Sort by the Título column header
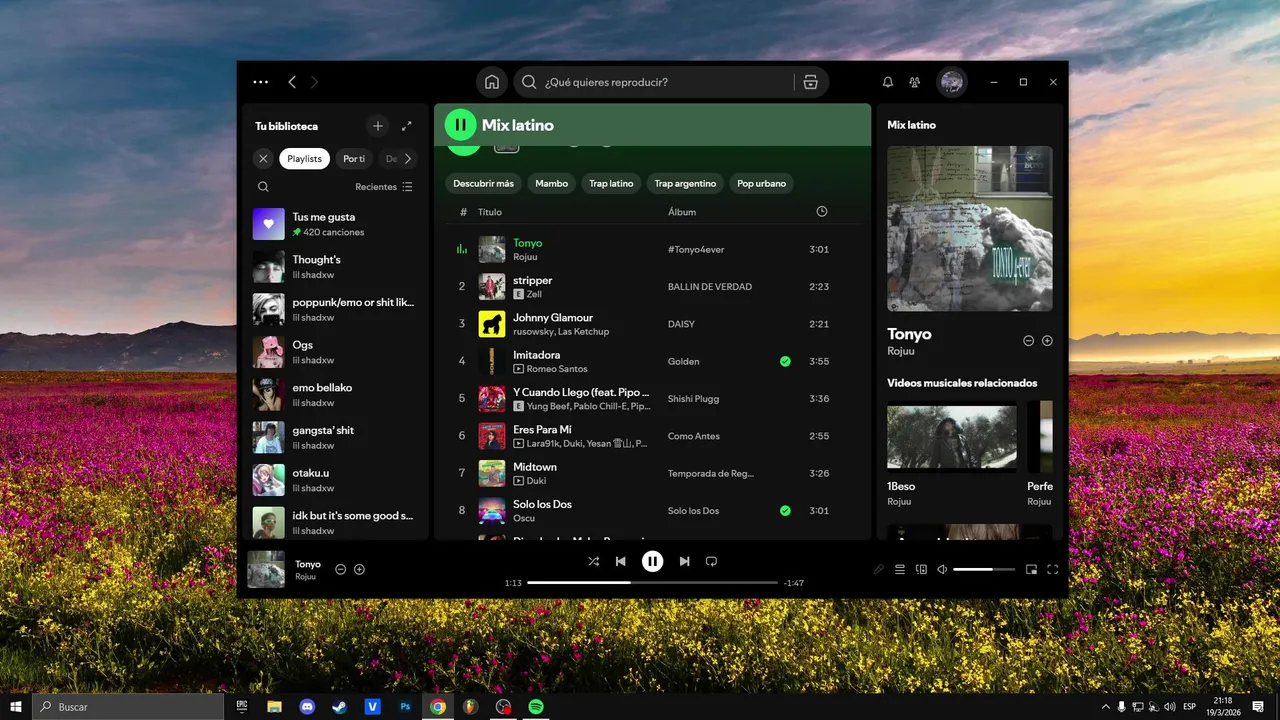The width and height of the screenshot is (1280, 720). pos(490,212)
